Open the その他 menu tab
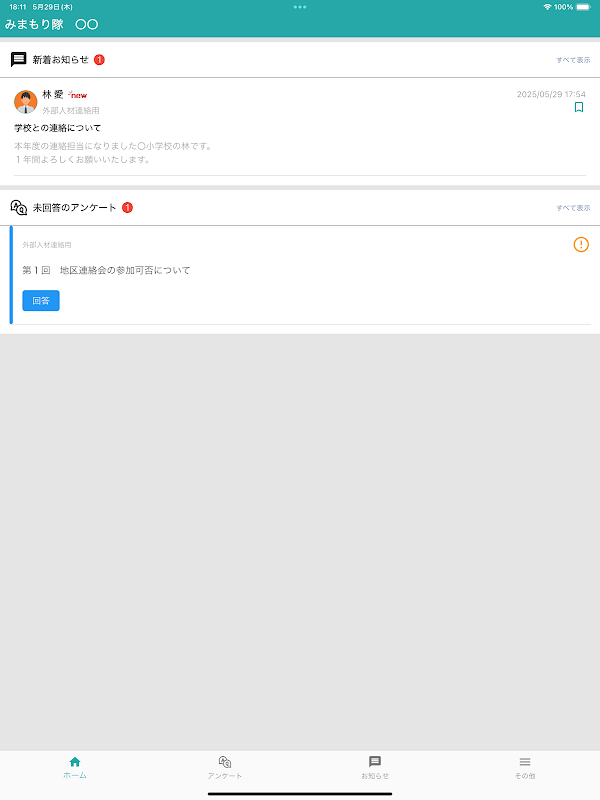The height and width of the screenshot is (800, 600). (525, 768)
